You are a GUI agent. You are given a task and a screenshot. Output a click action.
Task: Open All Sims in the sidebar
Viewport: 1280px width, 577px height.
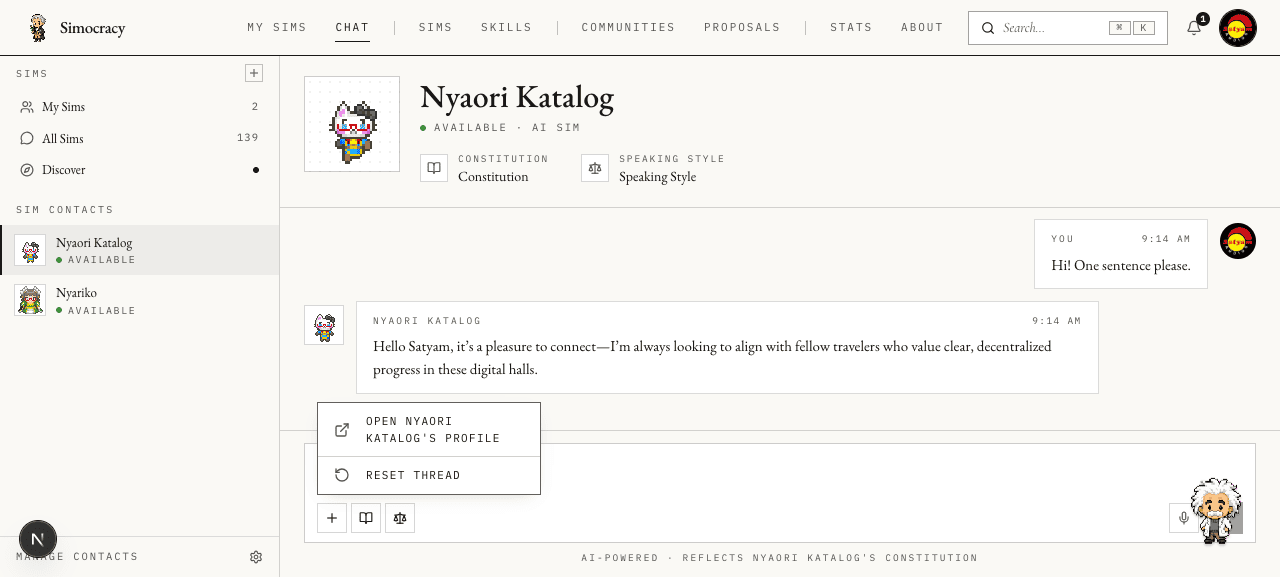point(139,138)
